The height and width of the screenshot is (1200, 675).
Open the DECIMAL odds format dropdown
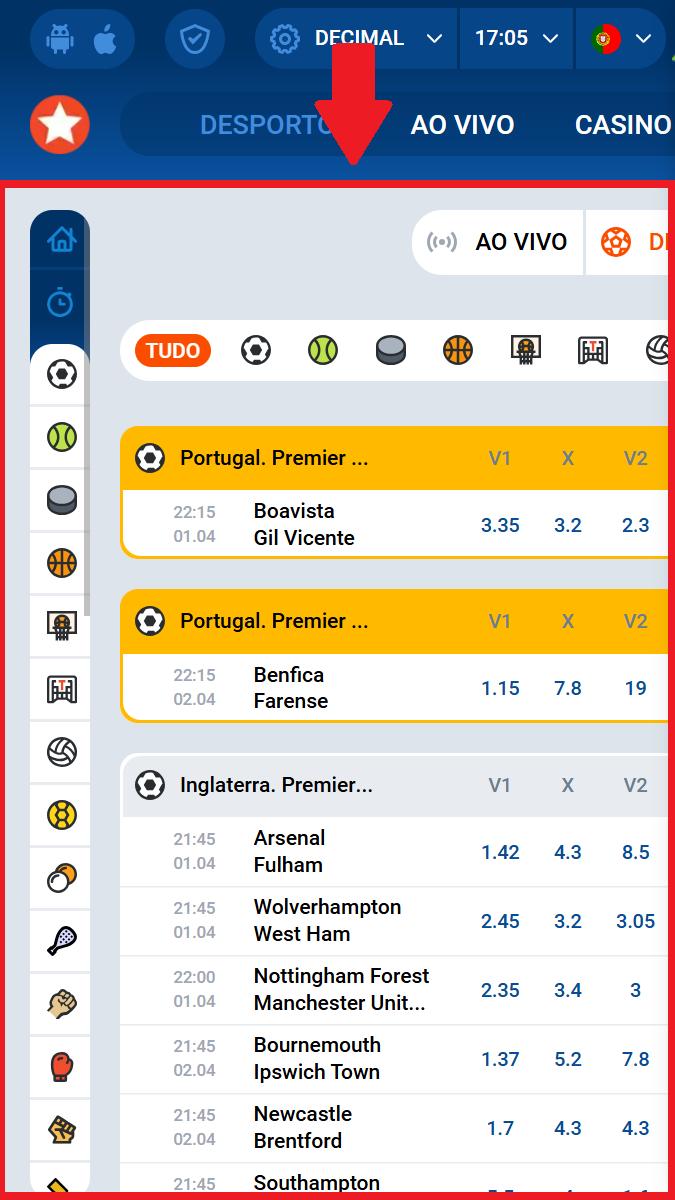pos(357,39)
